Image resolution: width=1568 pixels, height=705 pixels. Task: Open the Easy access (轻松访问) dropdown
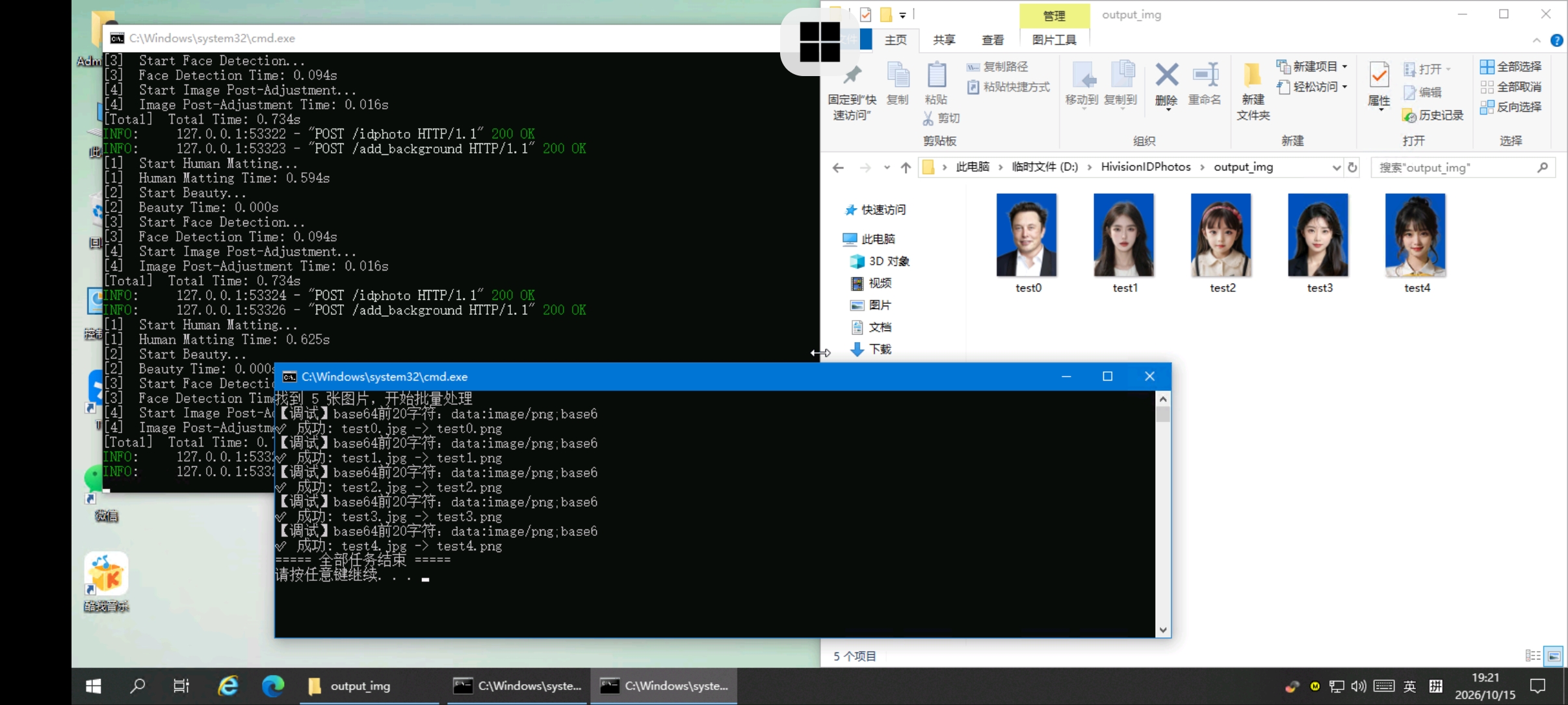(1312, 86)
